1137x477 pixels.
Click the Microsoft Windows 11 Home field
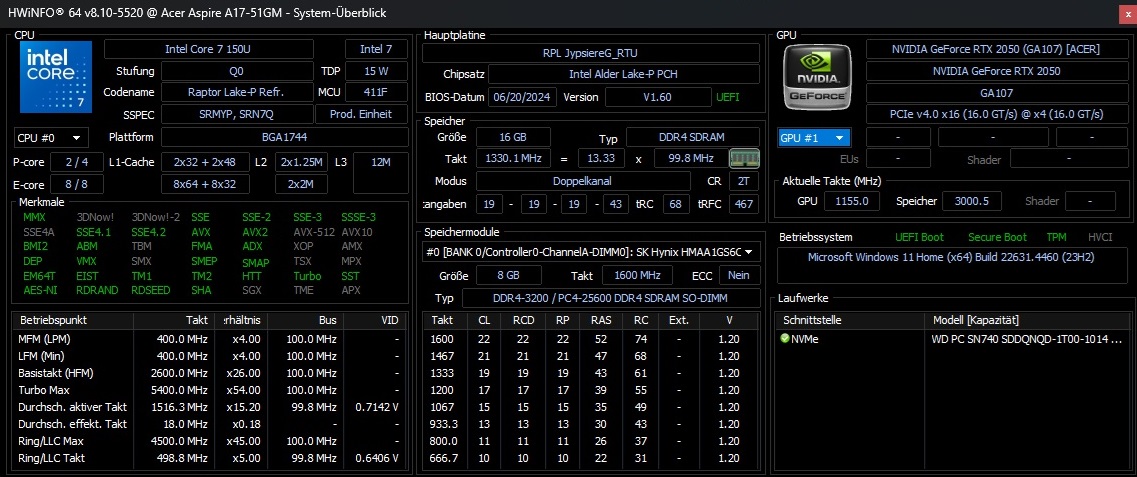click(x=950, y=258)
